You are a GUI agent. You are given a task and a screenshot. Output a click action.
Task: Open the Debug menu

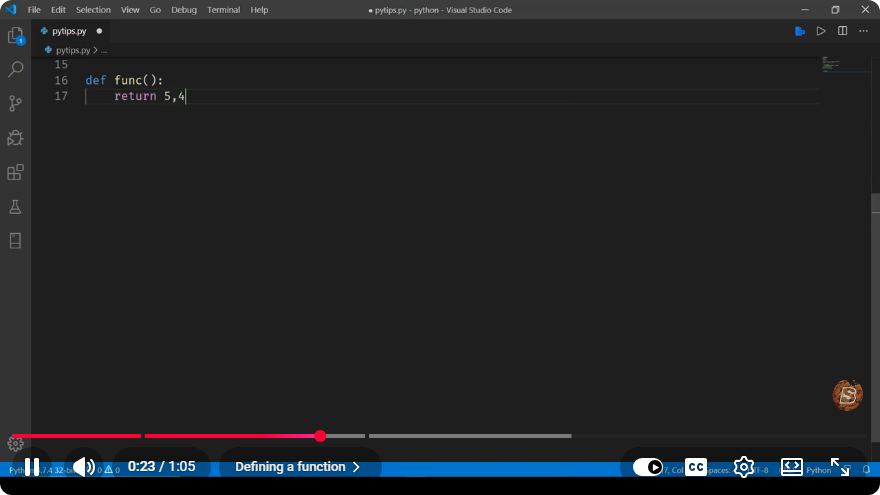click(x=184, y=10)
